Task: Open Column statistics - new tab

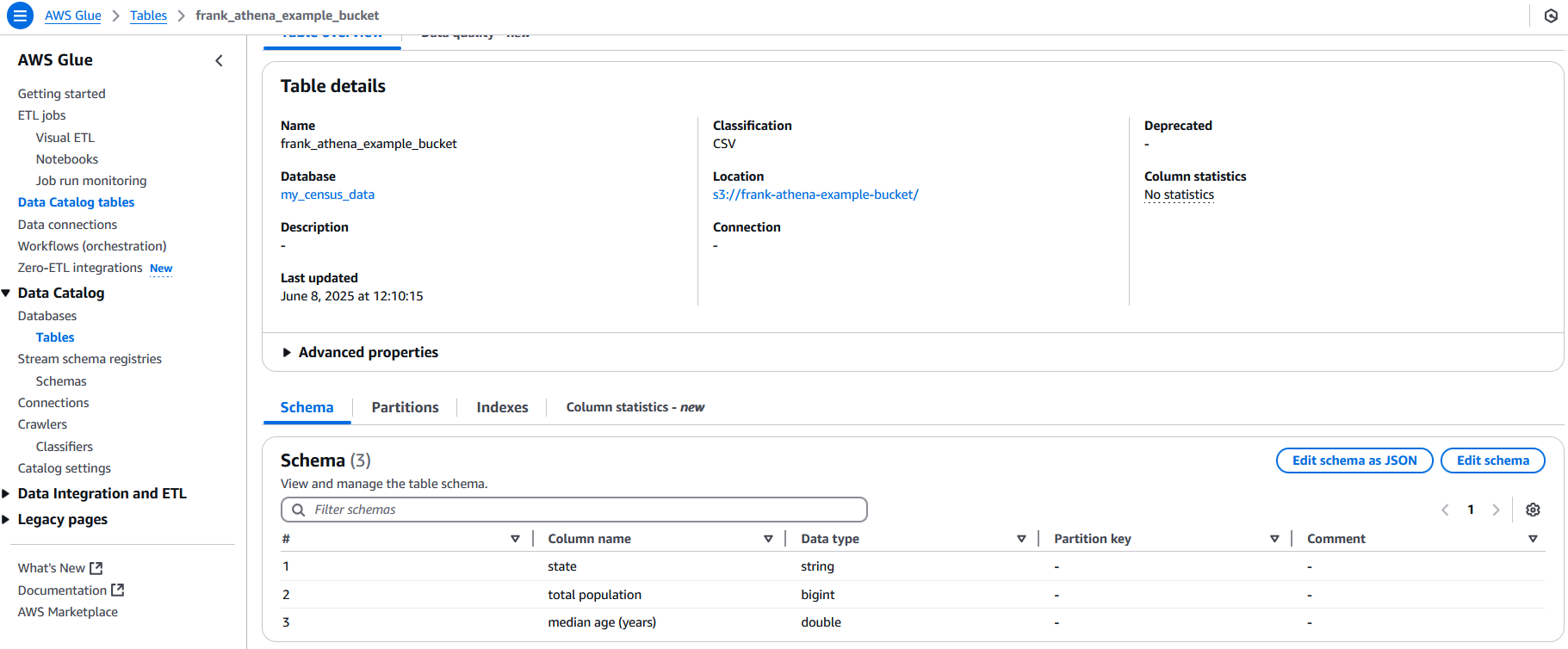Action: coord(635,407)
